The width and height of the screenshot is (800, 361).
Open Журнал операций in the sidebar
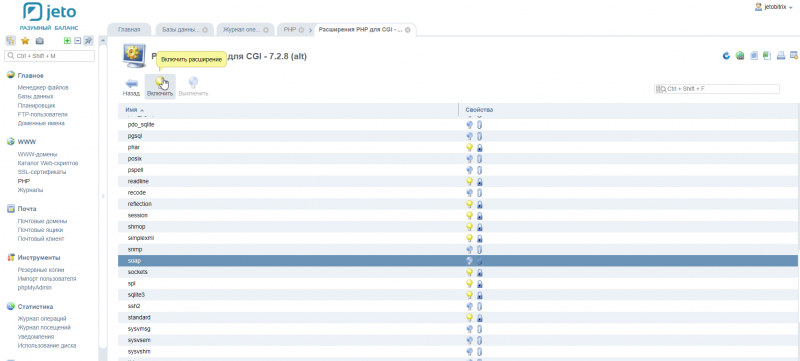42,319
